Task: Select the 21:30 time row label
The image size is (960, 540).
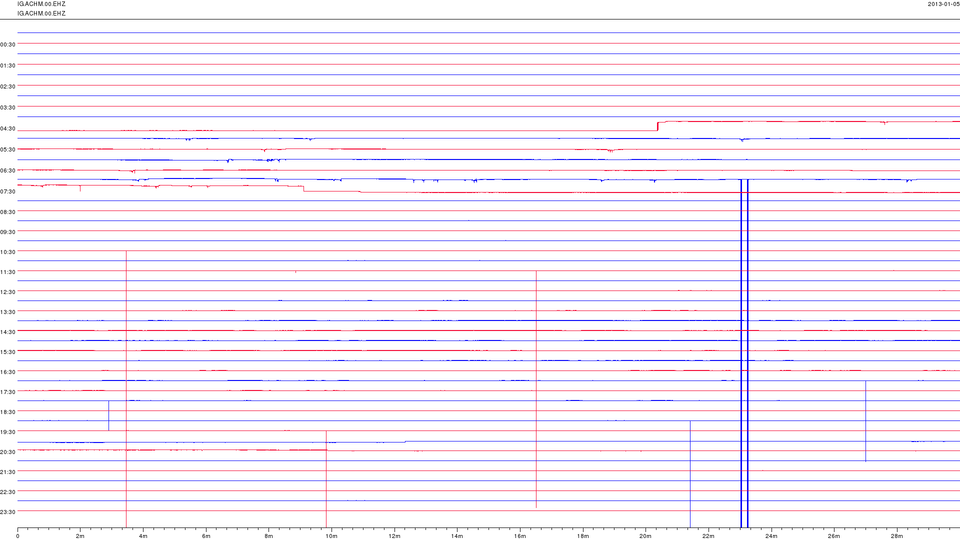Action: [8, 472]
